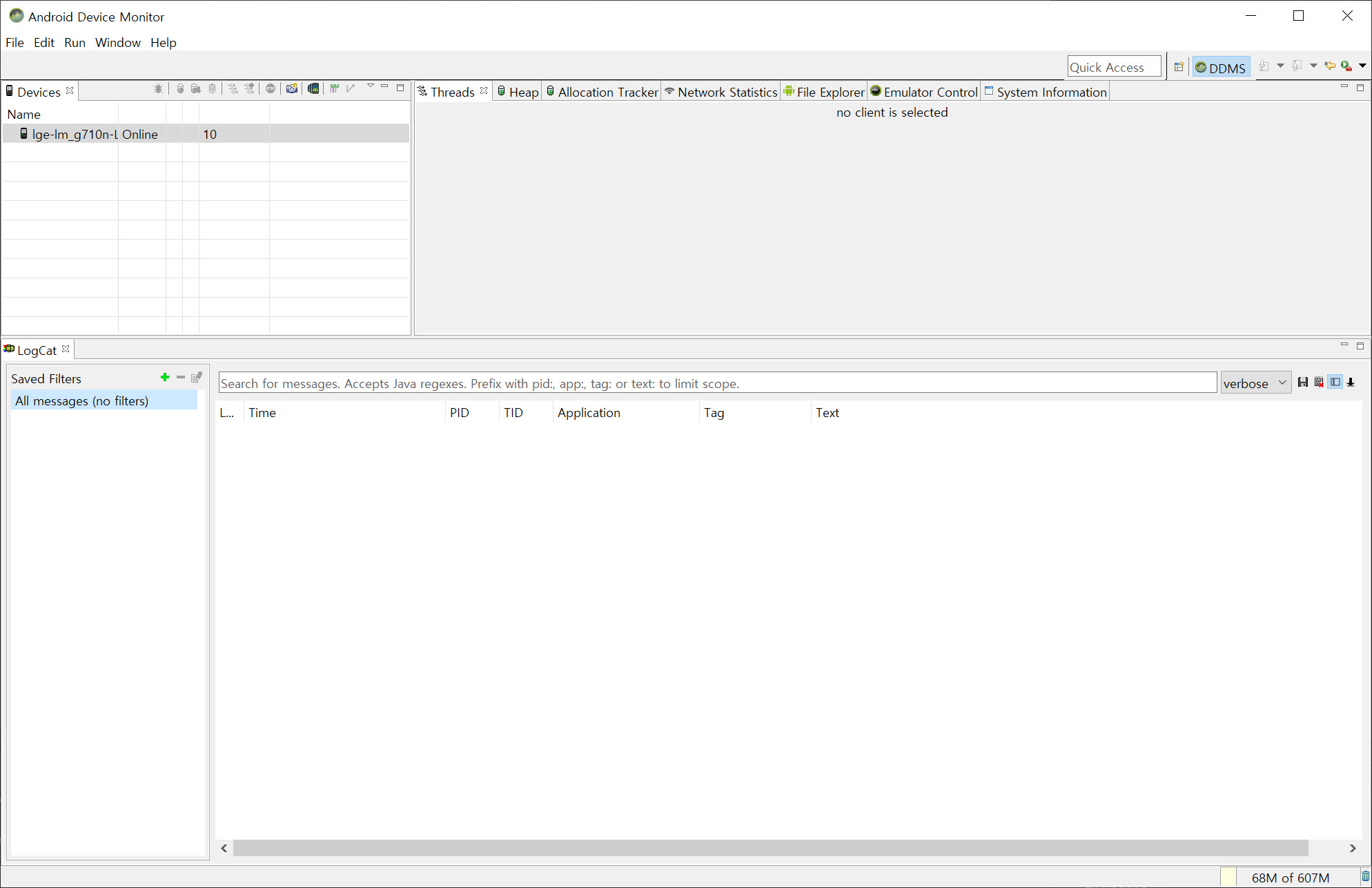Click the screen capture camera icon

[292, 89]
